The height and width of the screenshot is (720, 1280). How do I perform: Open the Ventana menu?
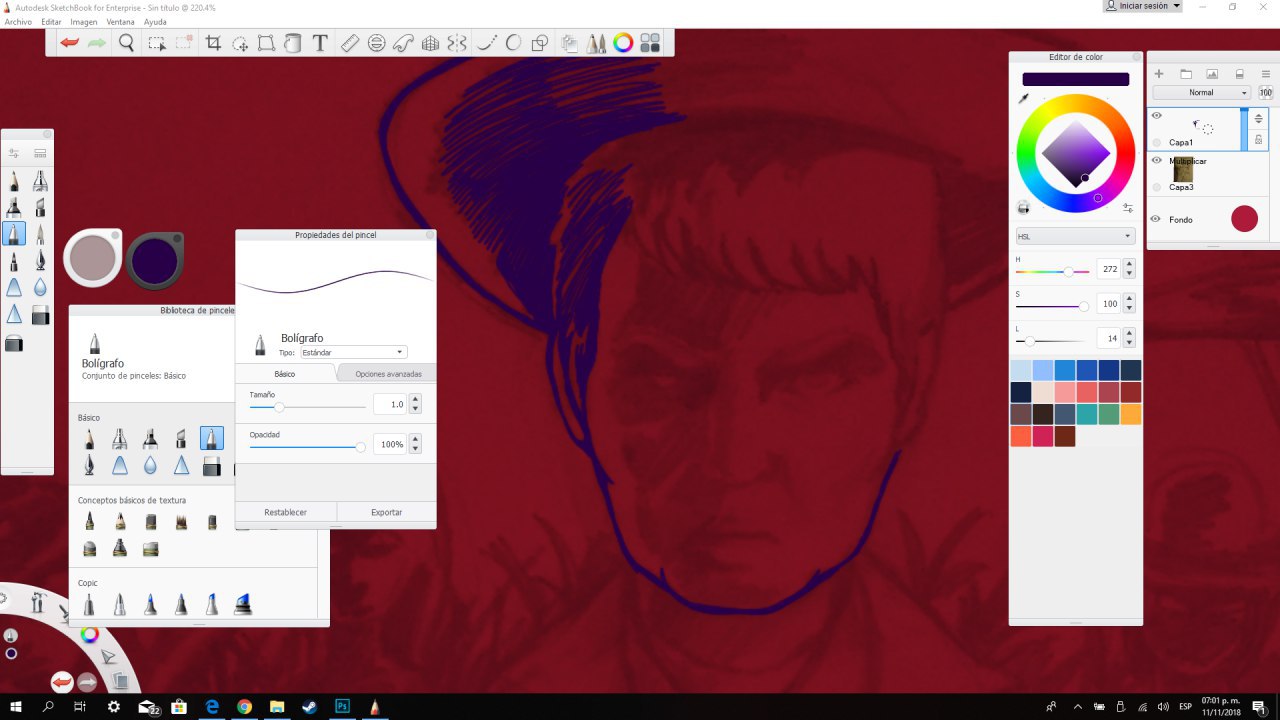point(121,21)
